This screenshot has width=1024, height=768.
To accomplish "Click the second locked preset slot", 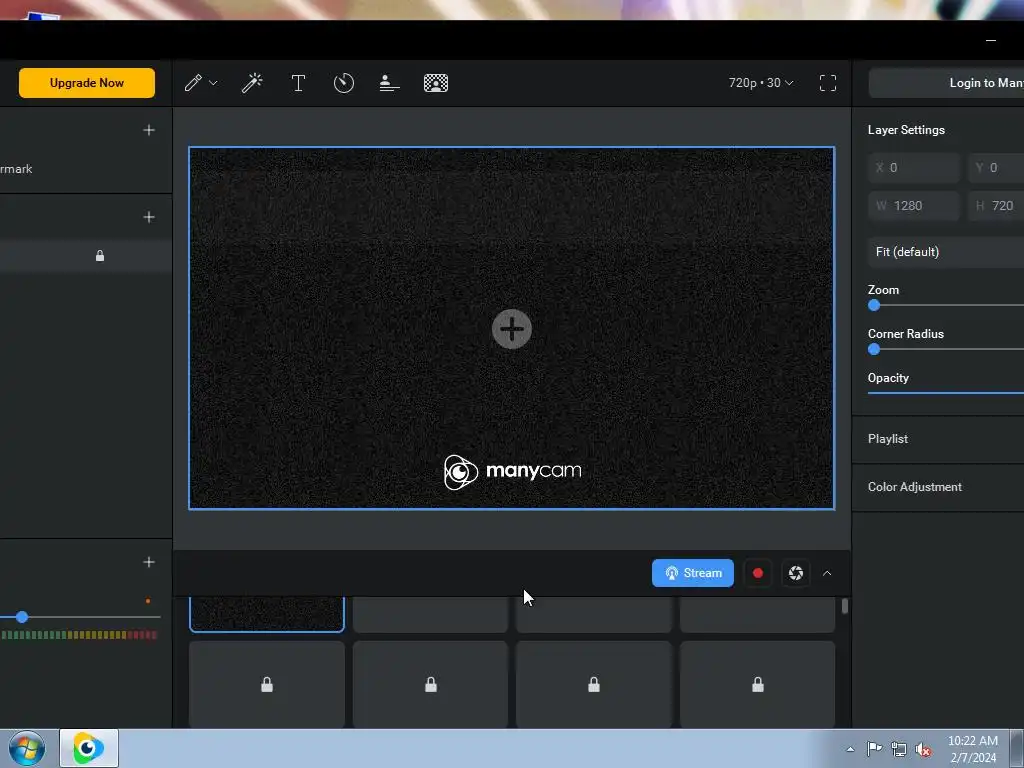I will (x=430, y=684).
